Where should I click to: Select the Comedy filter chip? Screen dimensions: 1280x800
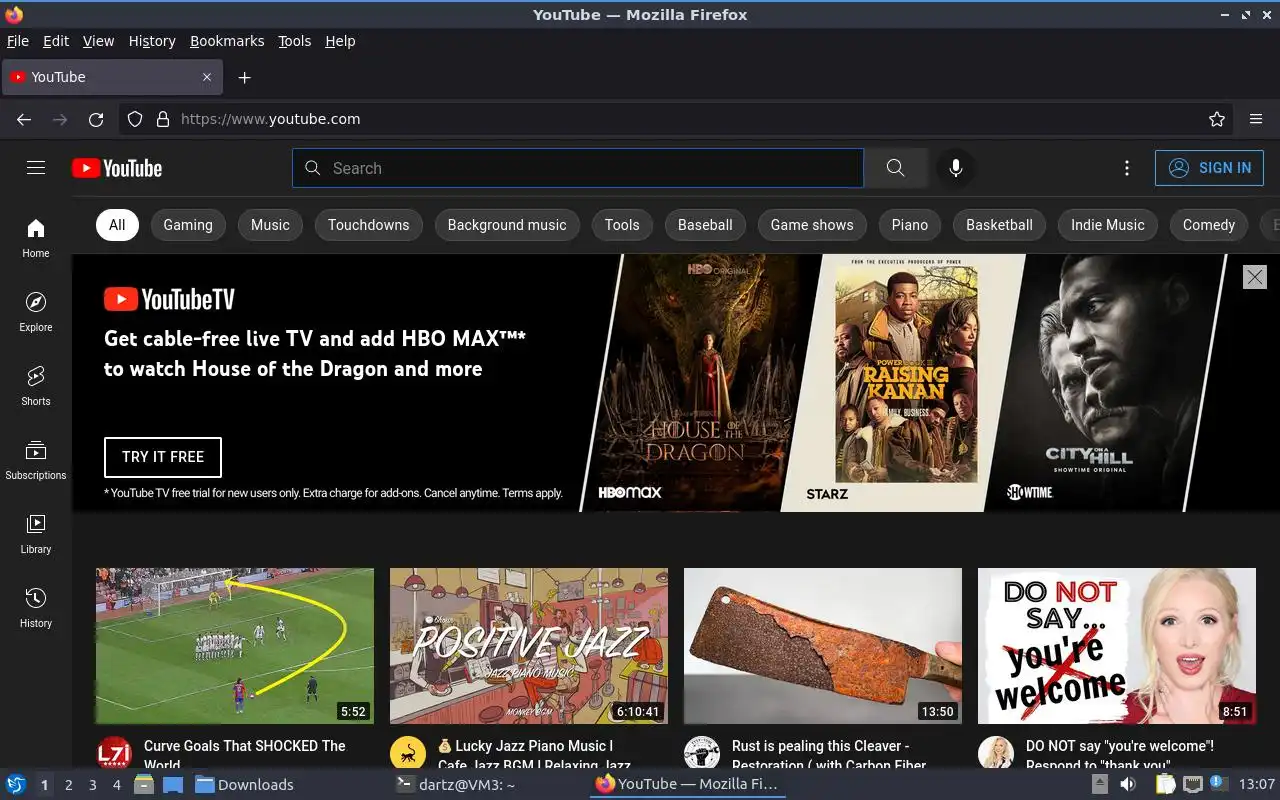[1209, 225]
